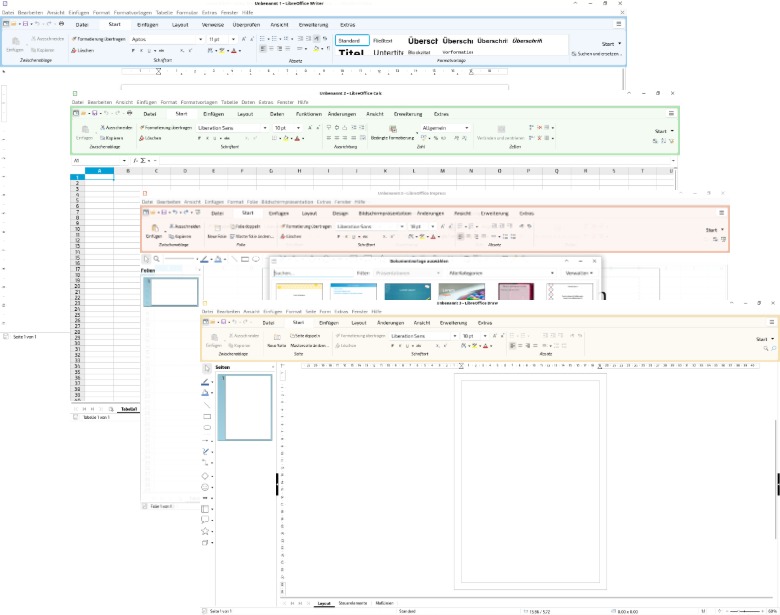This screenshot has height=615, width=780.
Task: Open the Writer font name dropdown
Action: 200,39
